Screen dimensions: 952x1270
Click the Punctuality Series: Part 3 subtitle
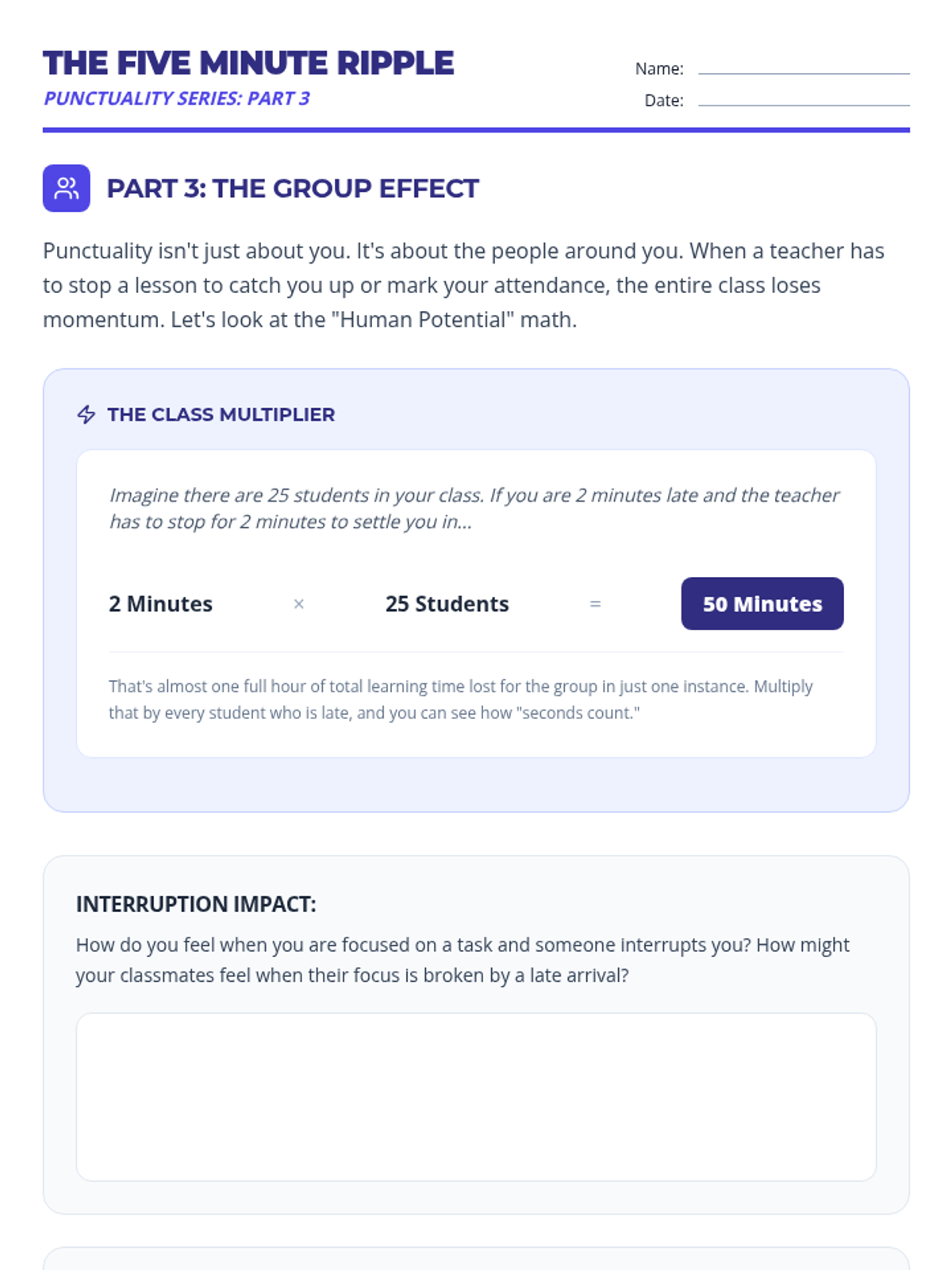[x=177, y=98]
